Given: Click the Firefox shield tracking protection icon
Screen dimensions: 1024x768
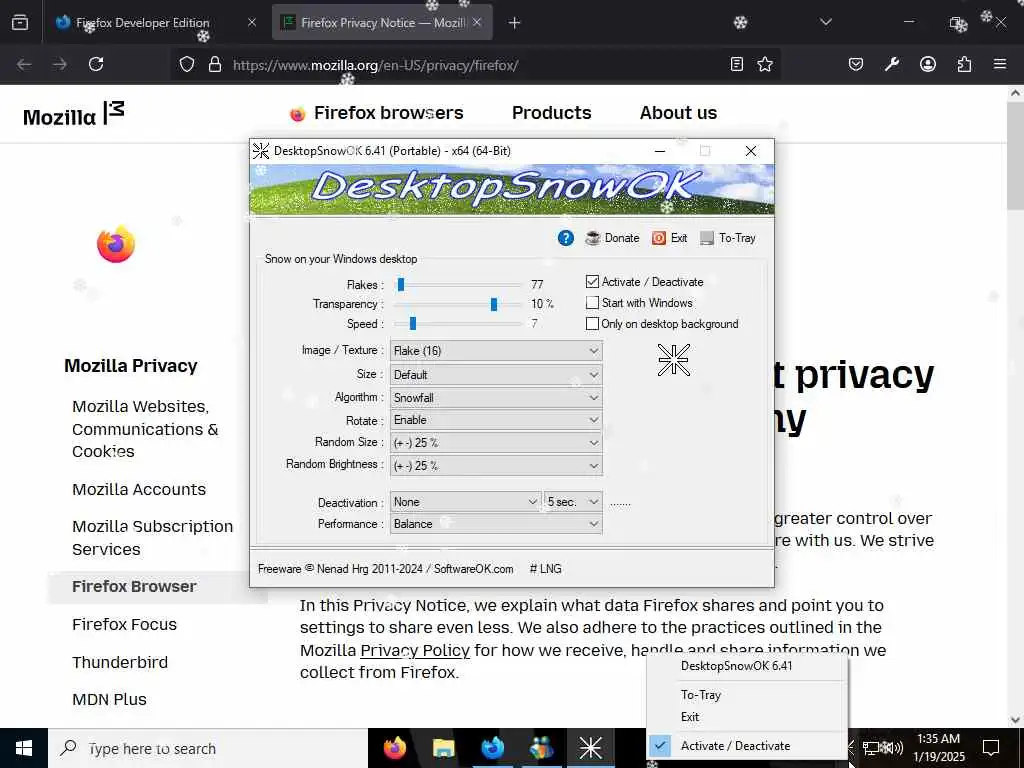Looking at the screenshot, I should 187,64.
